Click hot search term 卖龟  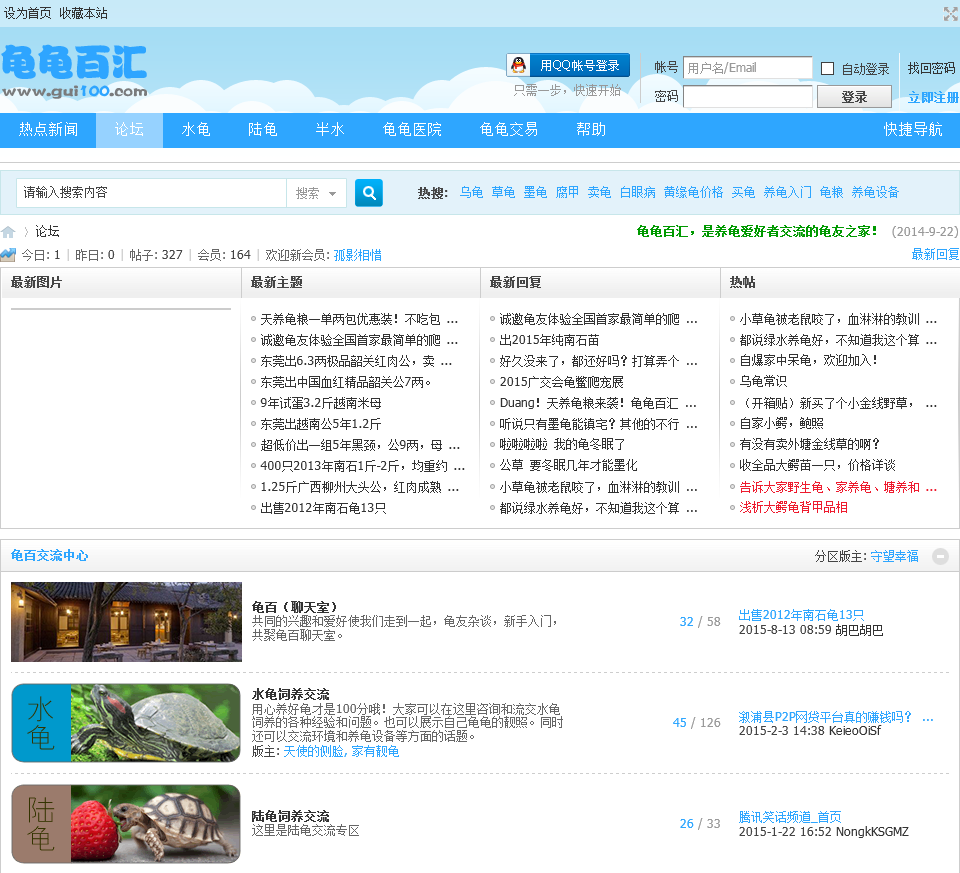click(599, 193)
